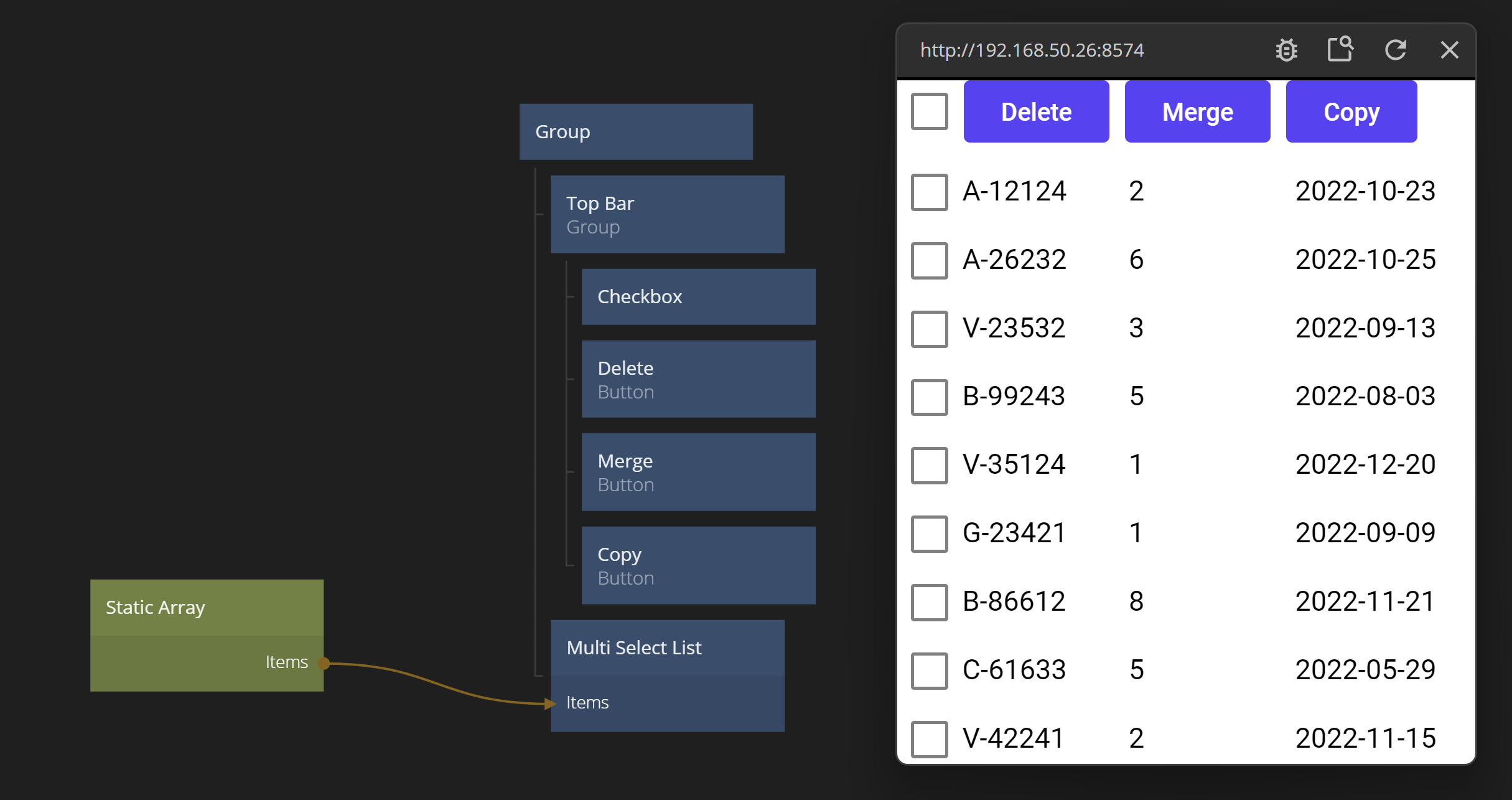
Task: Tick the checkbox beside B-99243
Action: pyautogui.click(x=929, y=397)
